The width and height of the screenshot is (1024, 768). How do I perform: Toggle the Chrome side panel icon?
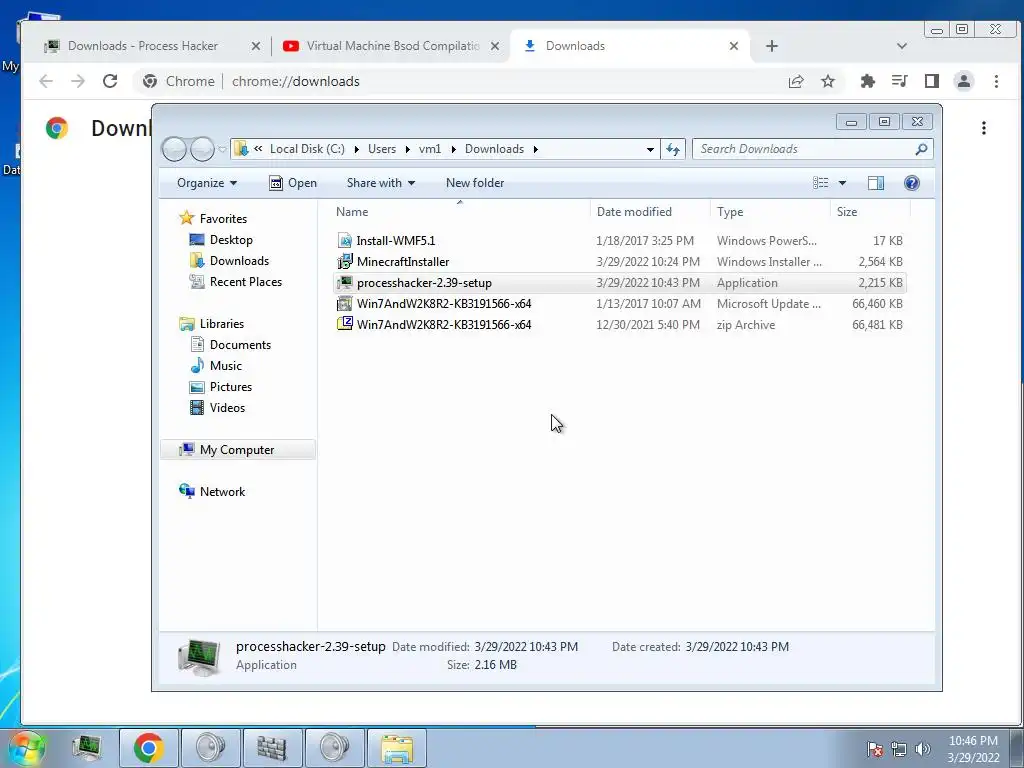932,81
